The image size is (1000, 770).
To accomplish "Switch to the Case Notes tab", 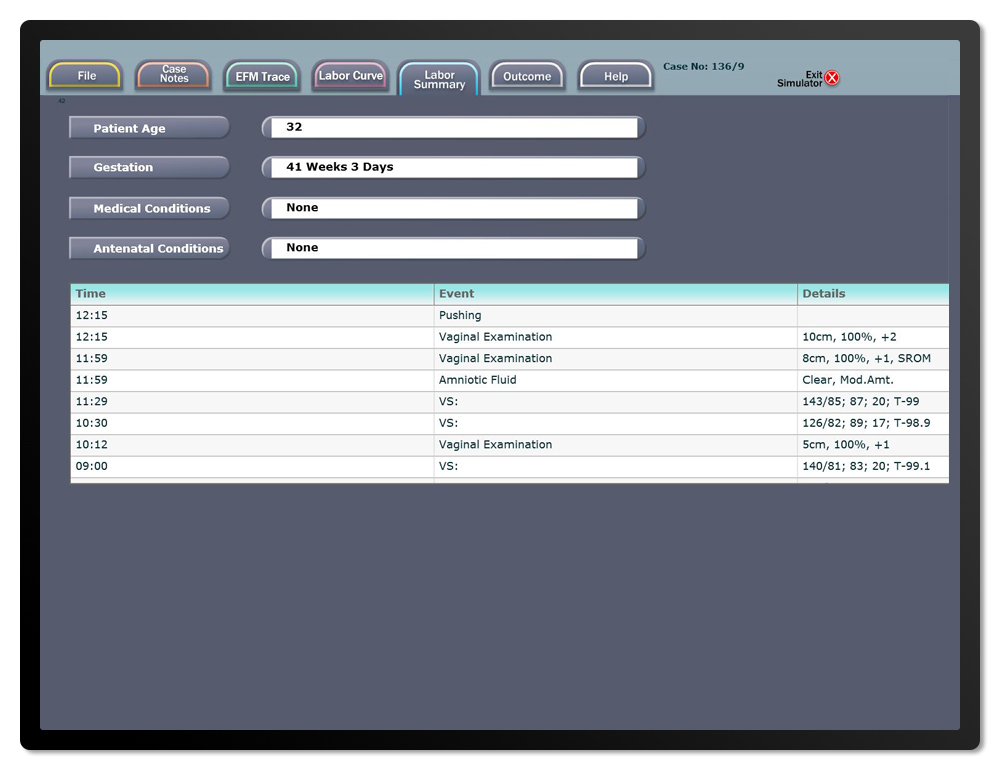I will click(x=174, y=75).
